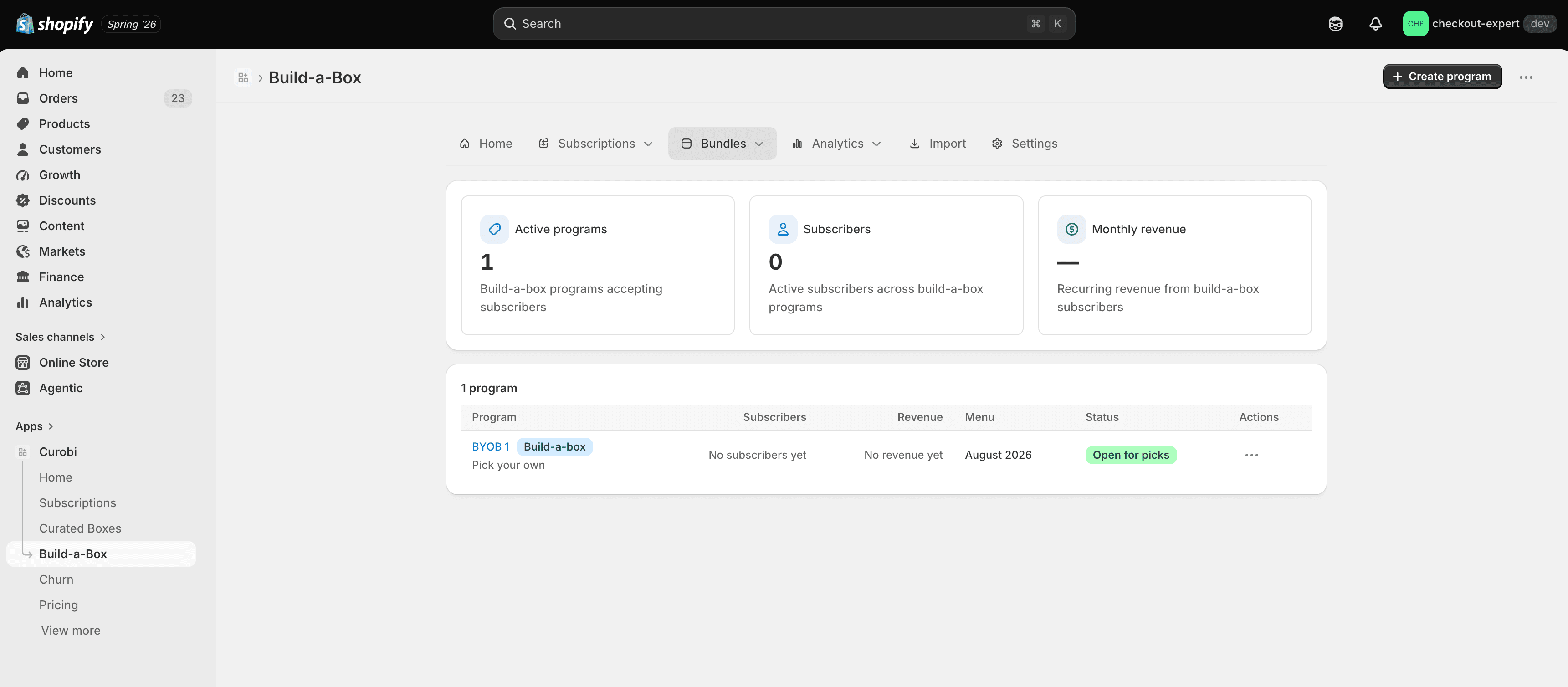Open page more-actions ellipsis beside Create program
This screenshot has width=1568, height=687.
(1525, 77)
